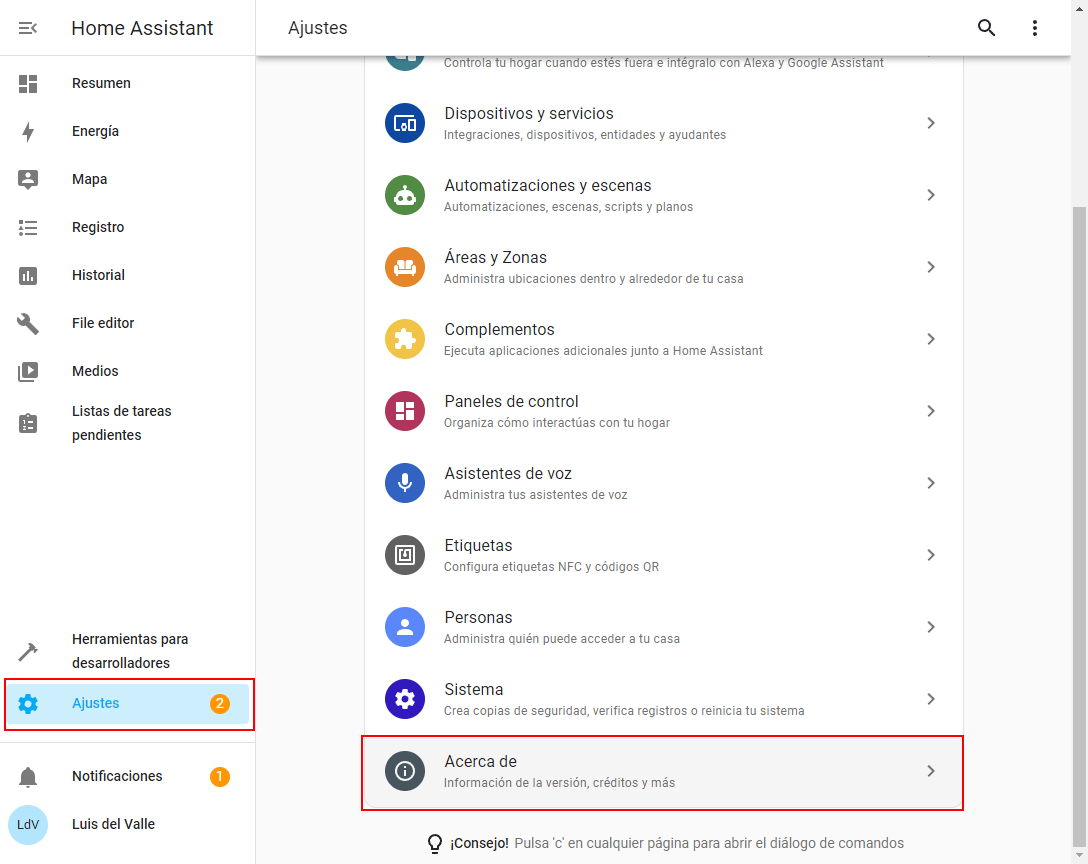Open the three-dot overflow menu
This screenshot has height=864, width=1088.
[x=1035, y=28]
